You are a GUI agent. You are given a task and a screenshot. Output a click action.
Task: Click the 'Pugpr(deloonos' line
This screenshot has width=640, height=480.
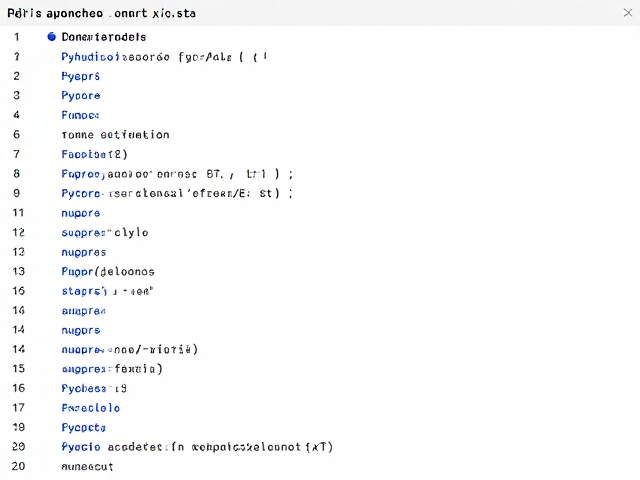[x=108, y=271]
